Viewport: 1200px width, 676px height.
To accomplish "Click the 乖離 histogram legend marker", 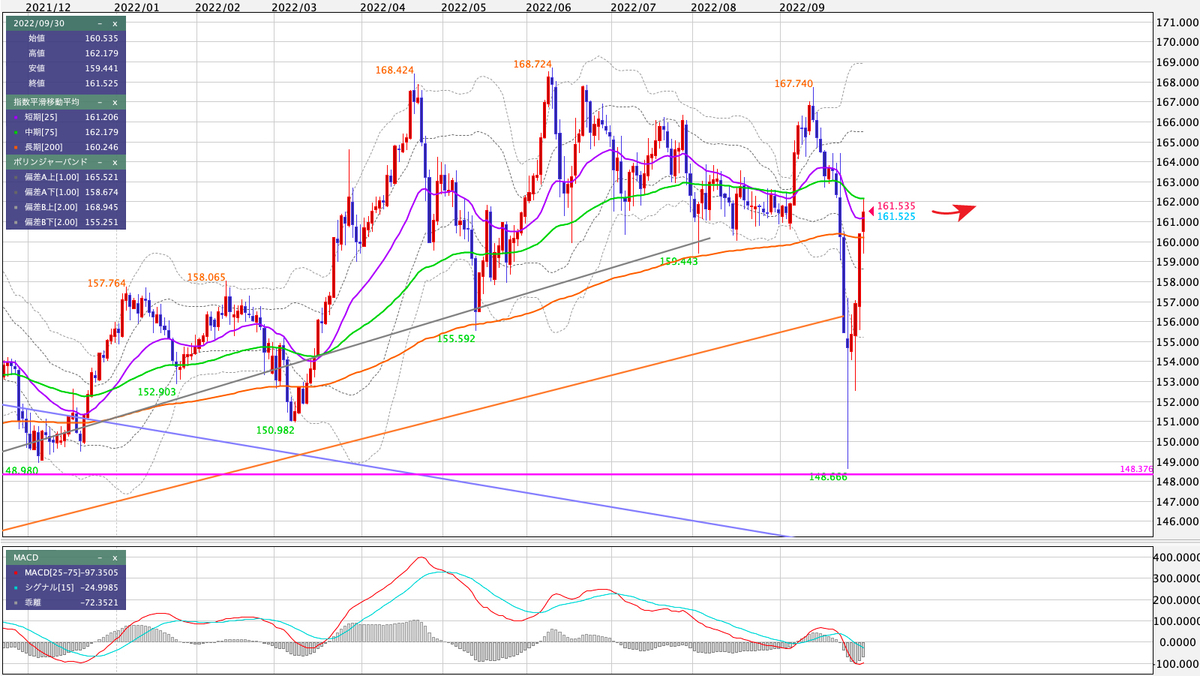I will click(16, 602).
